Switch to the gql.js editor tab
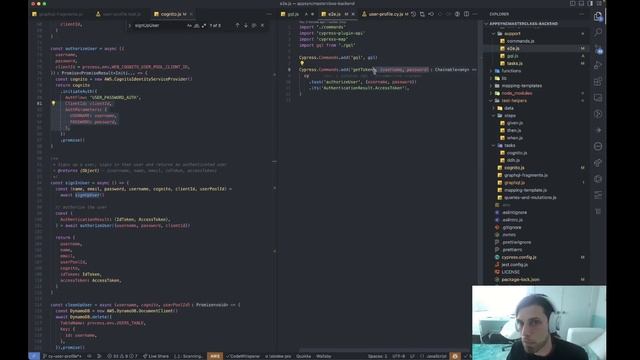 (293, 14)
